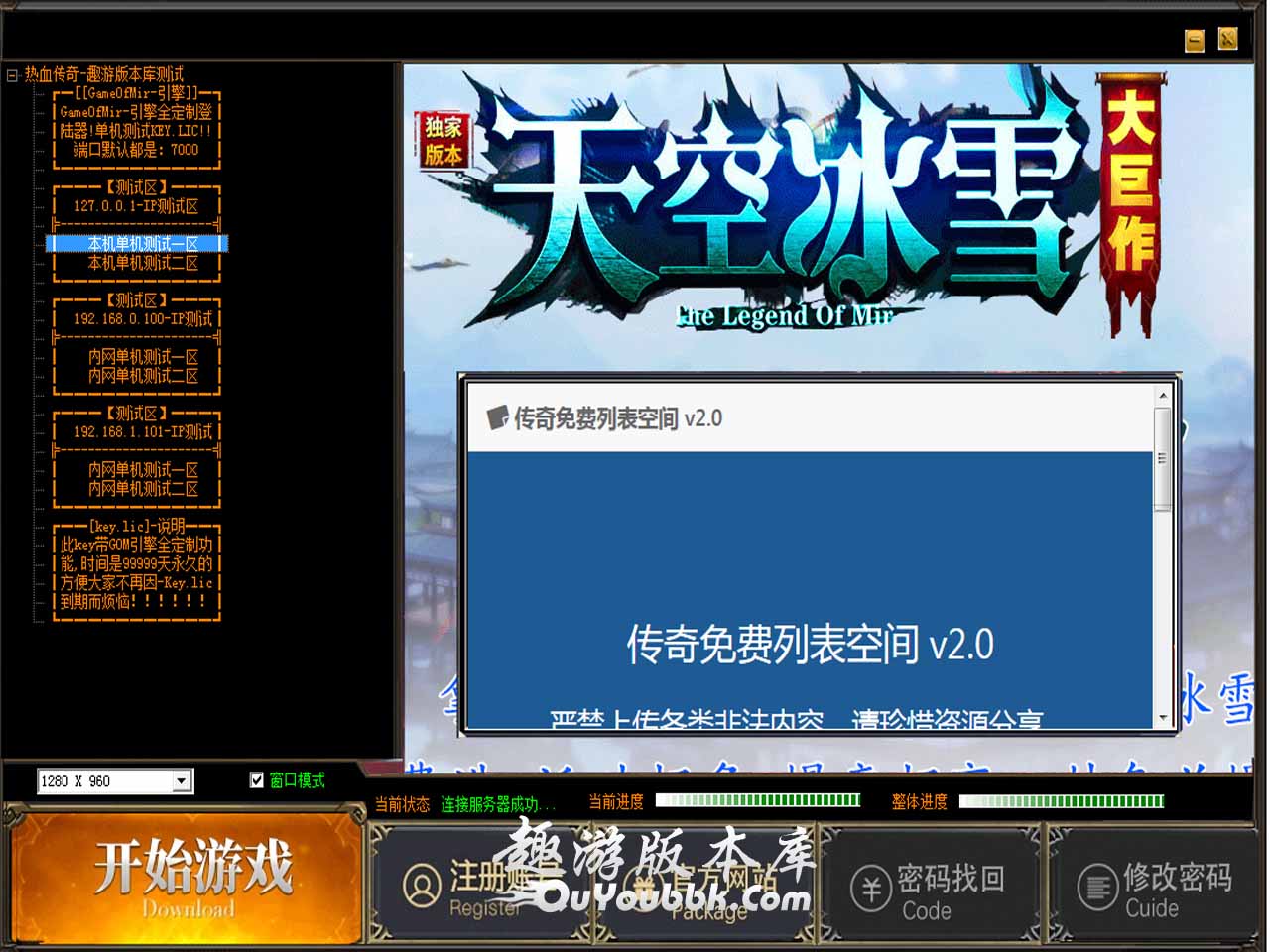Image resolution: width=1270 pixels, height=952 pixels.
Task: Click the 当前进度 progress bar
Action: (x=758, y=801)
